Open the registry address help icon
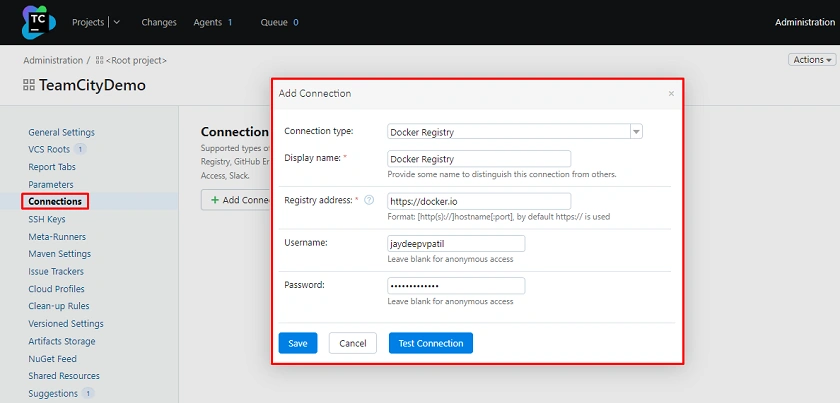 click(369, 200)
